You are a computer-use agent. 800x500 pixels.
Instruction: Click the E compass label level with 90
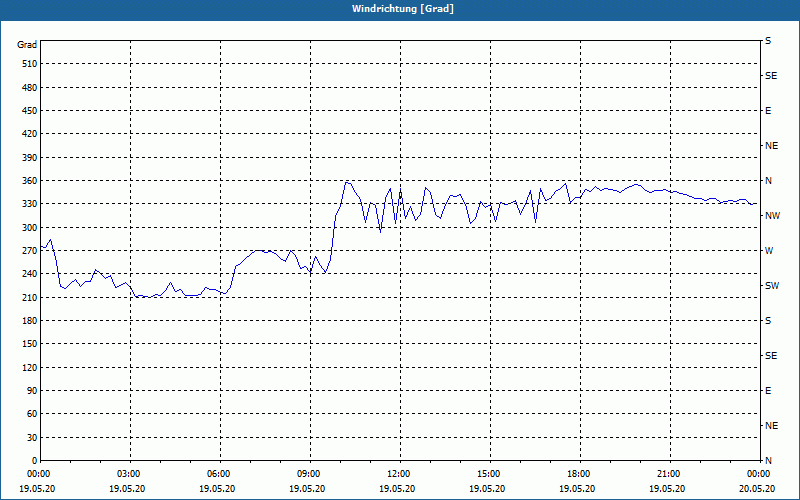coord(768,391)
